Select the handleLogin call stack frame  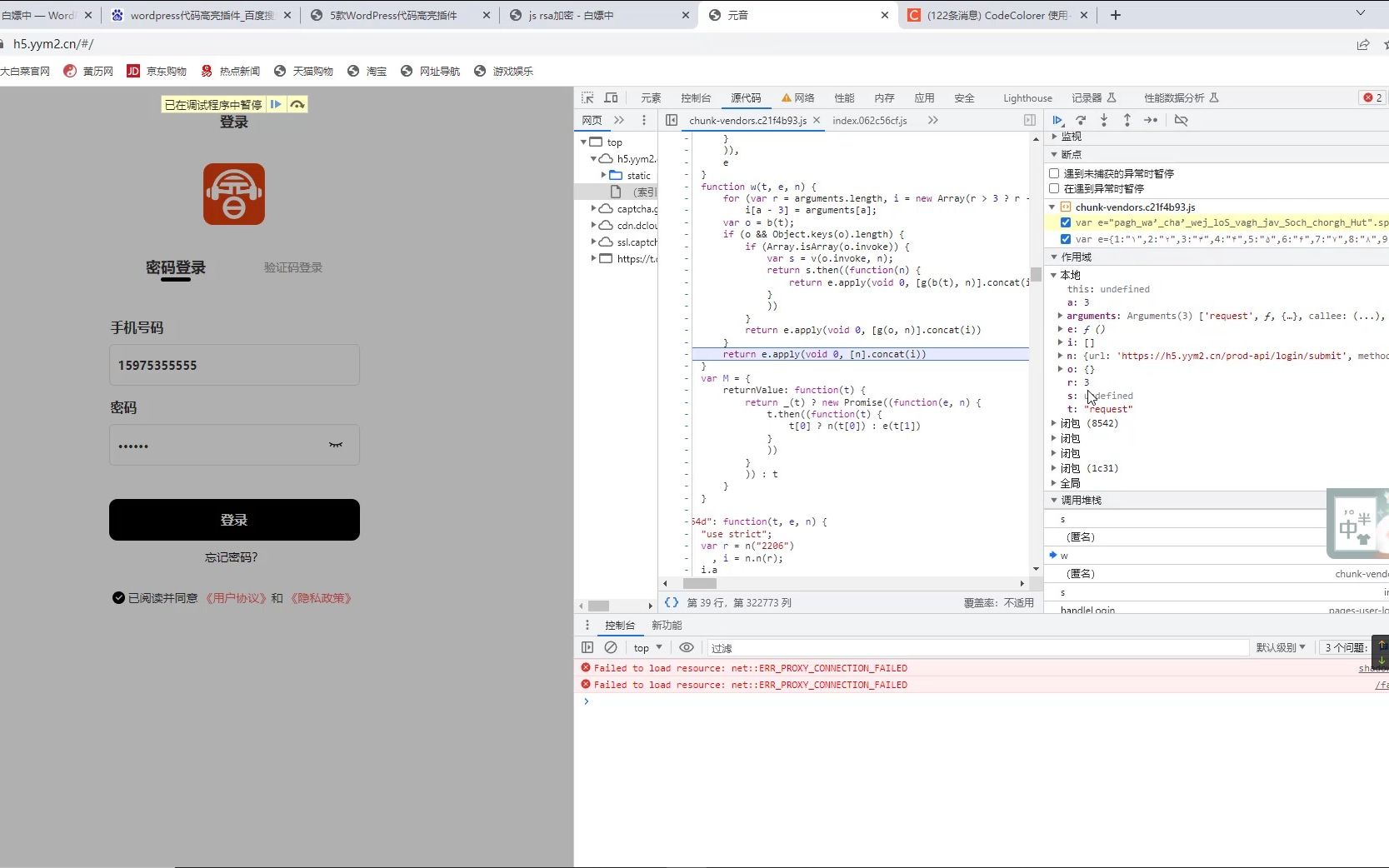point(1087,611)
